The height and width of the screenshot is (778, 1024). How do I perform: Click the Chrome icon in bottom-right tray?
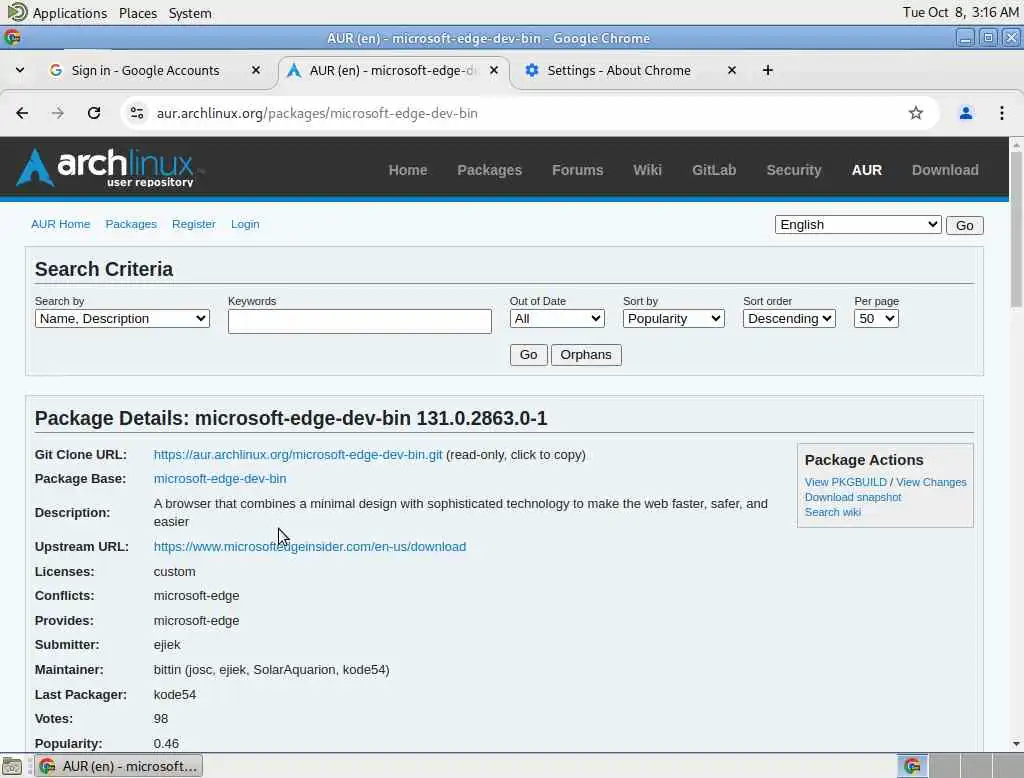tap(912, 766)
